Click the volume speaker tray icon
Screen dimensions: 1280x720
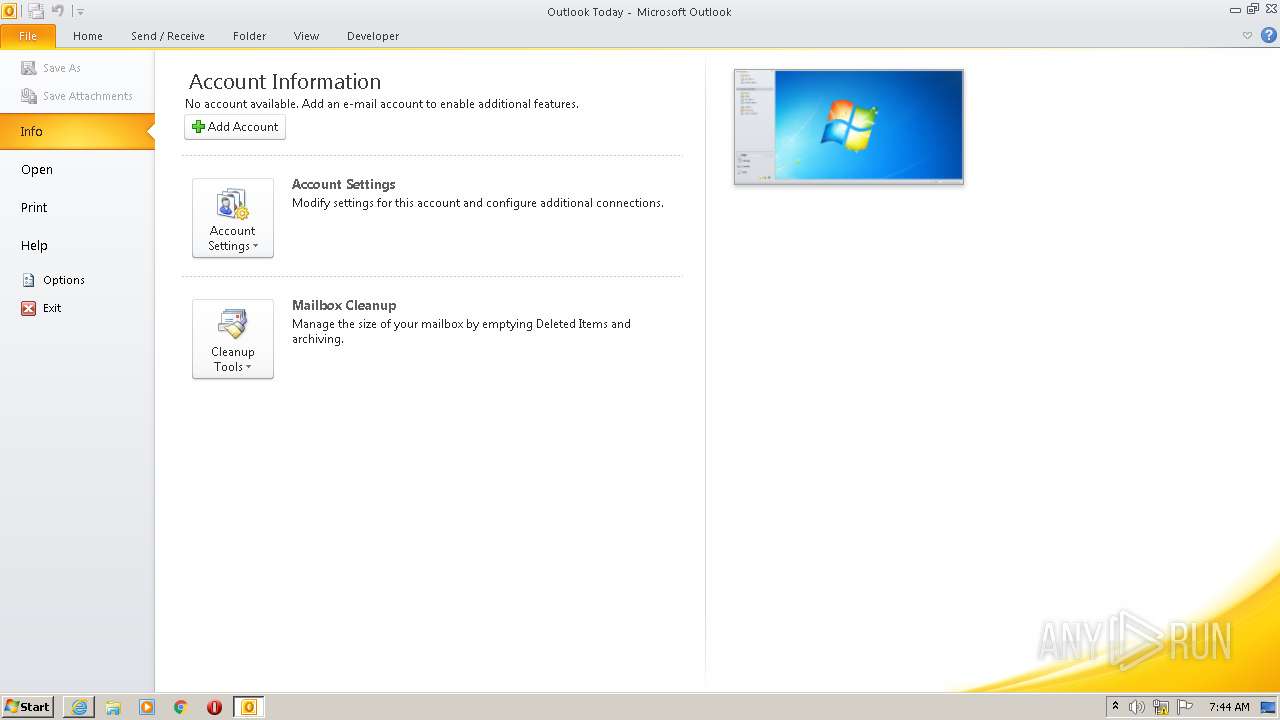click(1137, 707)
